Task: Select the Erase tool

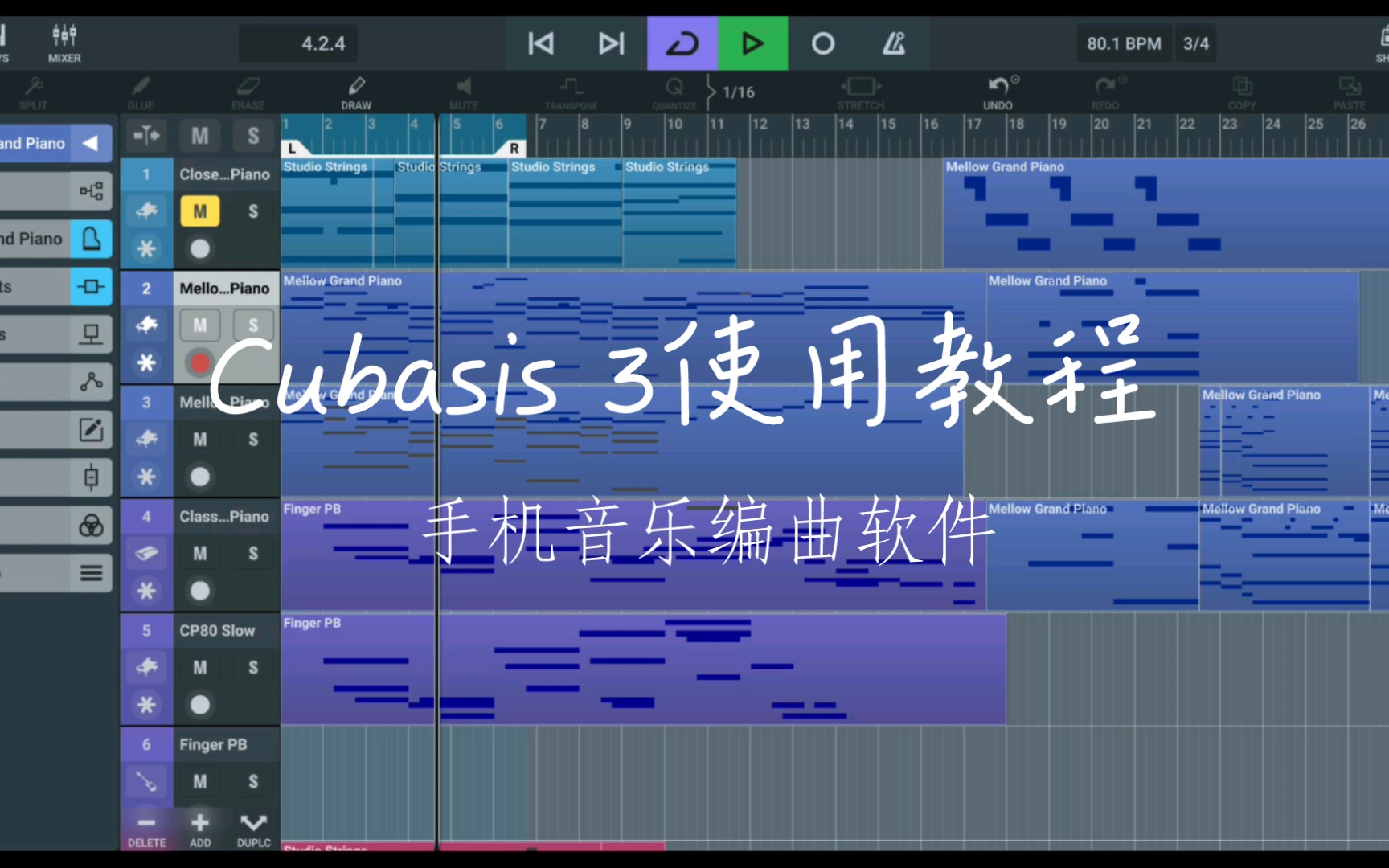Action: tap(248, 92)
